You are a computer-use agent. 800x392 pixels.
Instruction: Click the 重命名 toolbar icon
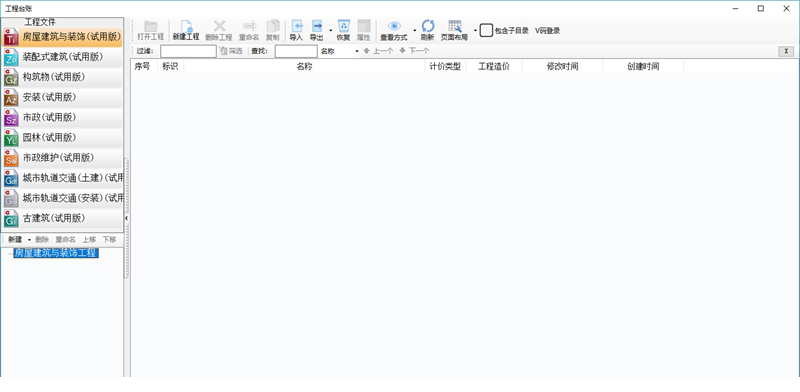(249, 31)
